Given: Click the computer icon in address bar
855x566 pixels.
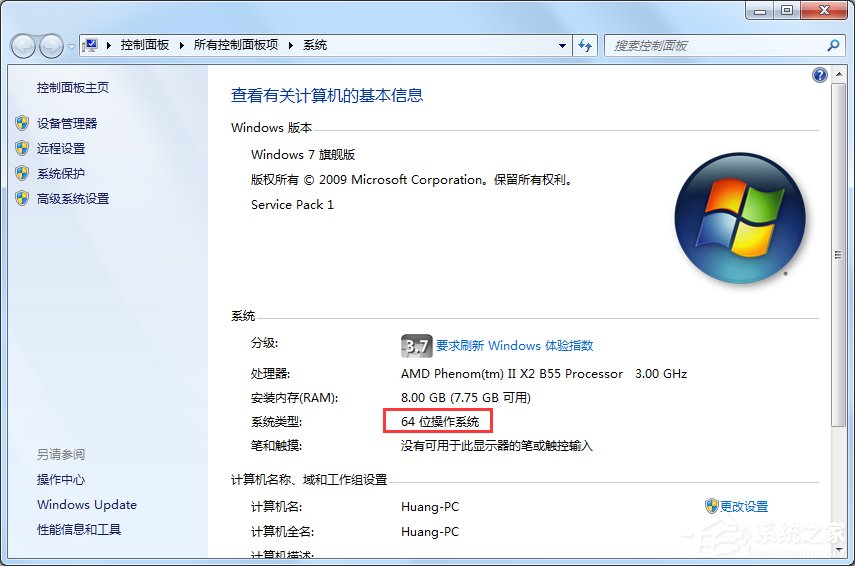Looking at the screenshot, I should (91, 45).
